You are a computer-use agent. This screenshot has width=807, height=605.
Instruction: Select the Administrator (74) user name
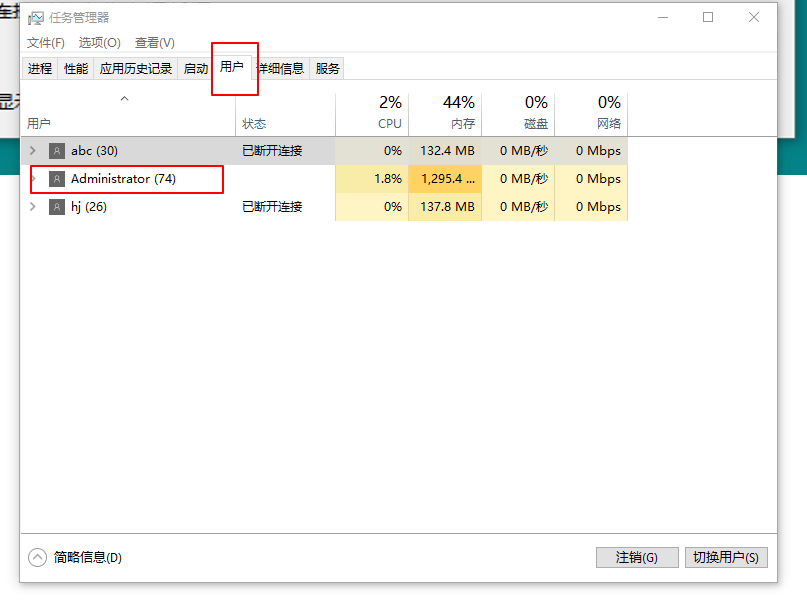coord(124,179)
